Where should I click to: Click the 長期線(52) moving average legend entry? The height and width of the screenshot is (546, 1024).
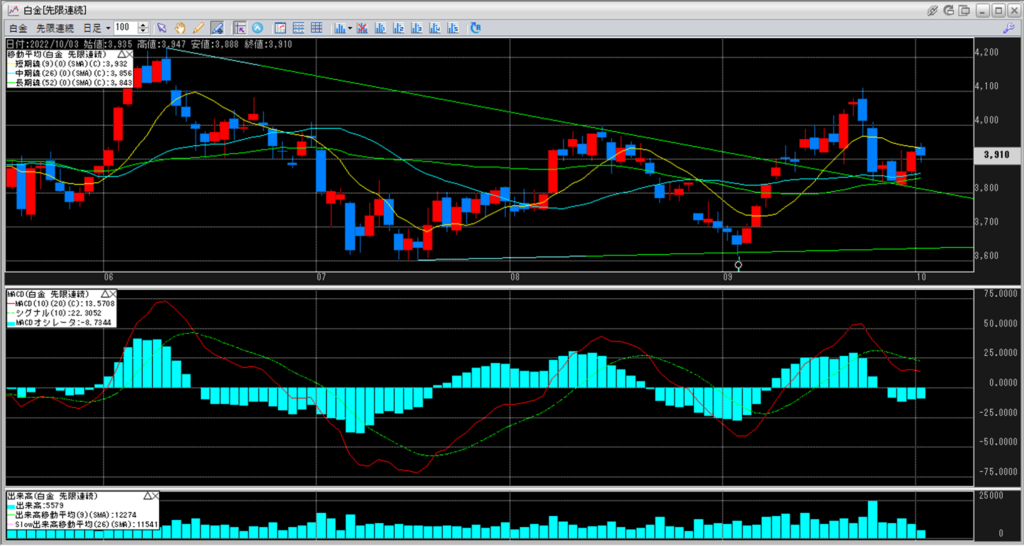[69, 83]
